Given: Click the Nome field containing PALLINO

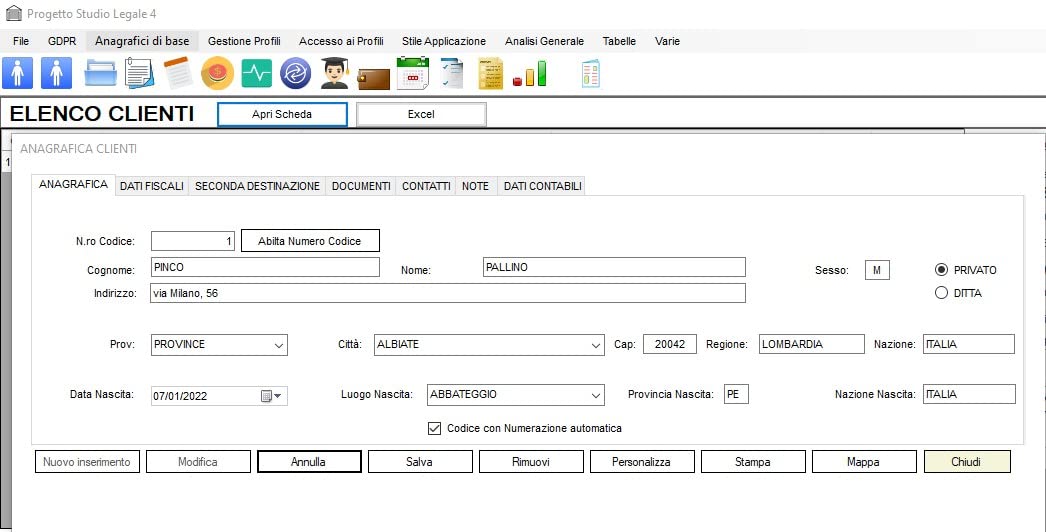Looking at the screenshot, I should (x=614, y=267).
